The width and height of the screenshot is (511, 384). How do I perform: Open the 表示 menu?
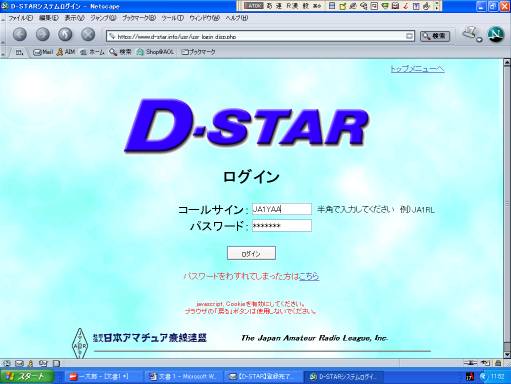[x=74, y=18]
